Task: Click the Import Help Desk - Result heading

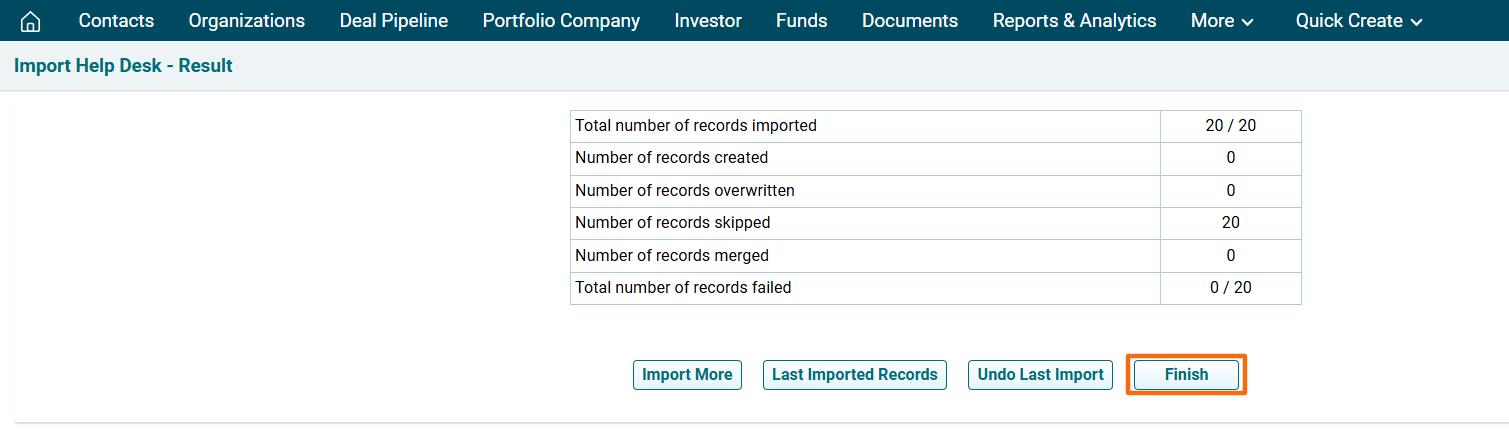Action: click(x=123, y=66)
